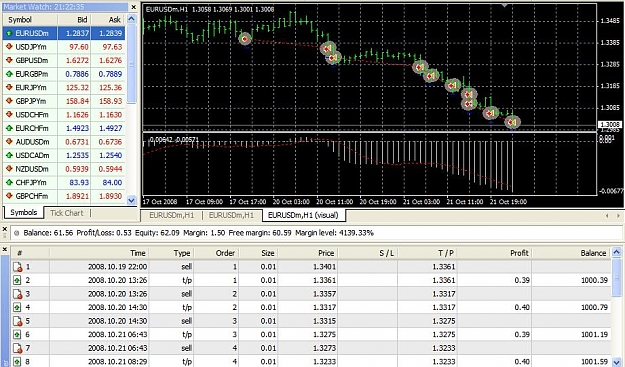Click the GBPUSDm direction arrow icon

[8, 60]
